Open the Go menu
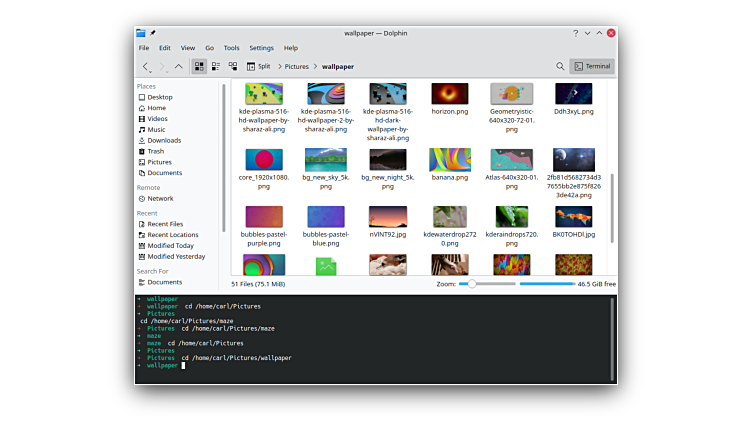Screen dimensions: 752x423 point(209,48)
